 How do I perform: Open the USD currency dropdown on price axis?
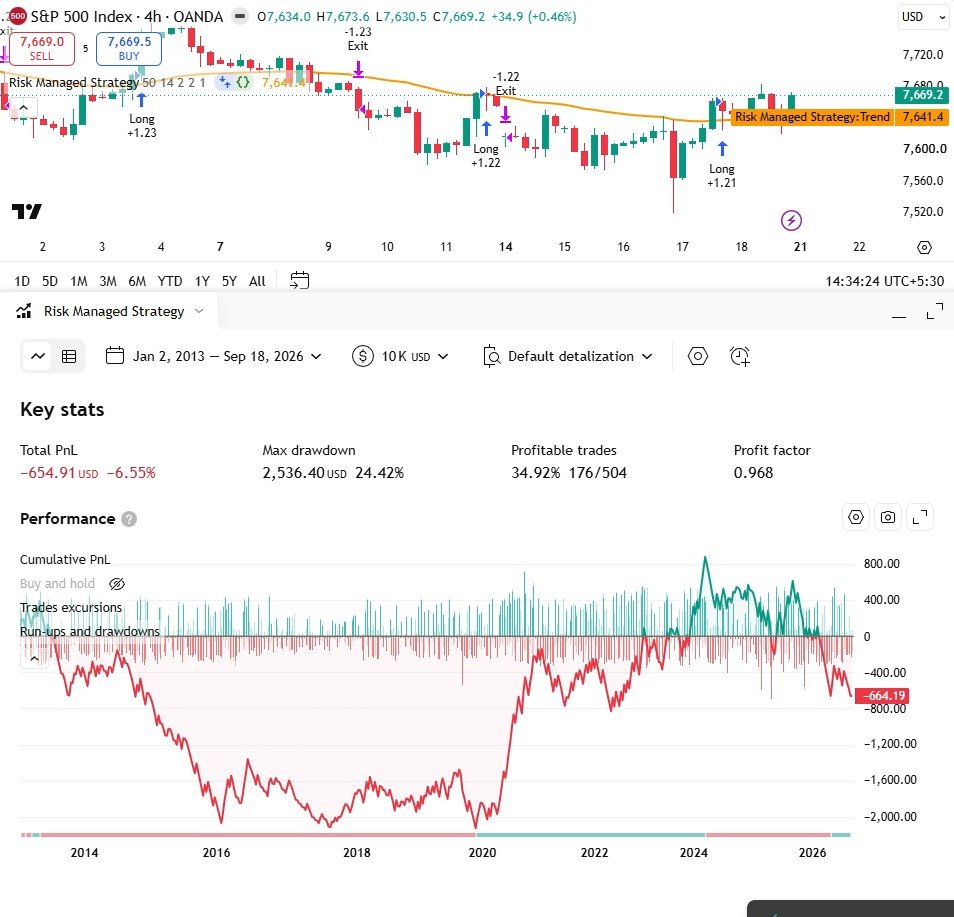[x=924, y=16]
